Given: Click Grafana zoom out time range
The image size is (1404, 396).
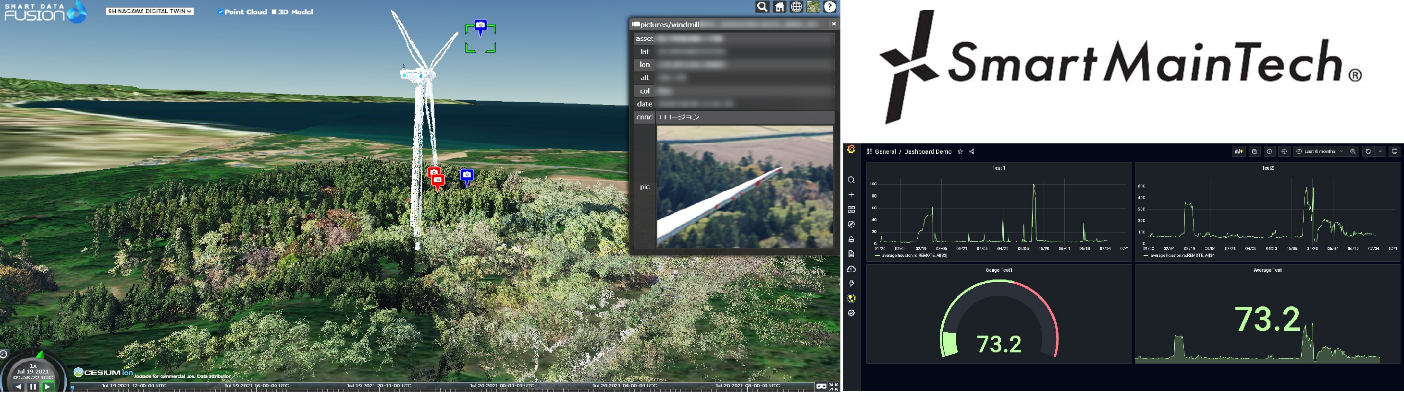Looking at the screenshot, I should tap(1353, 151).
